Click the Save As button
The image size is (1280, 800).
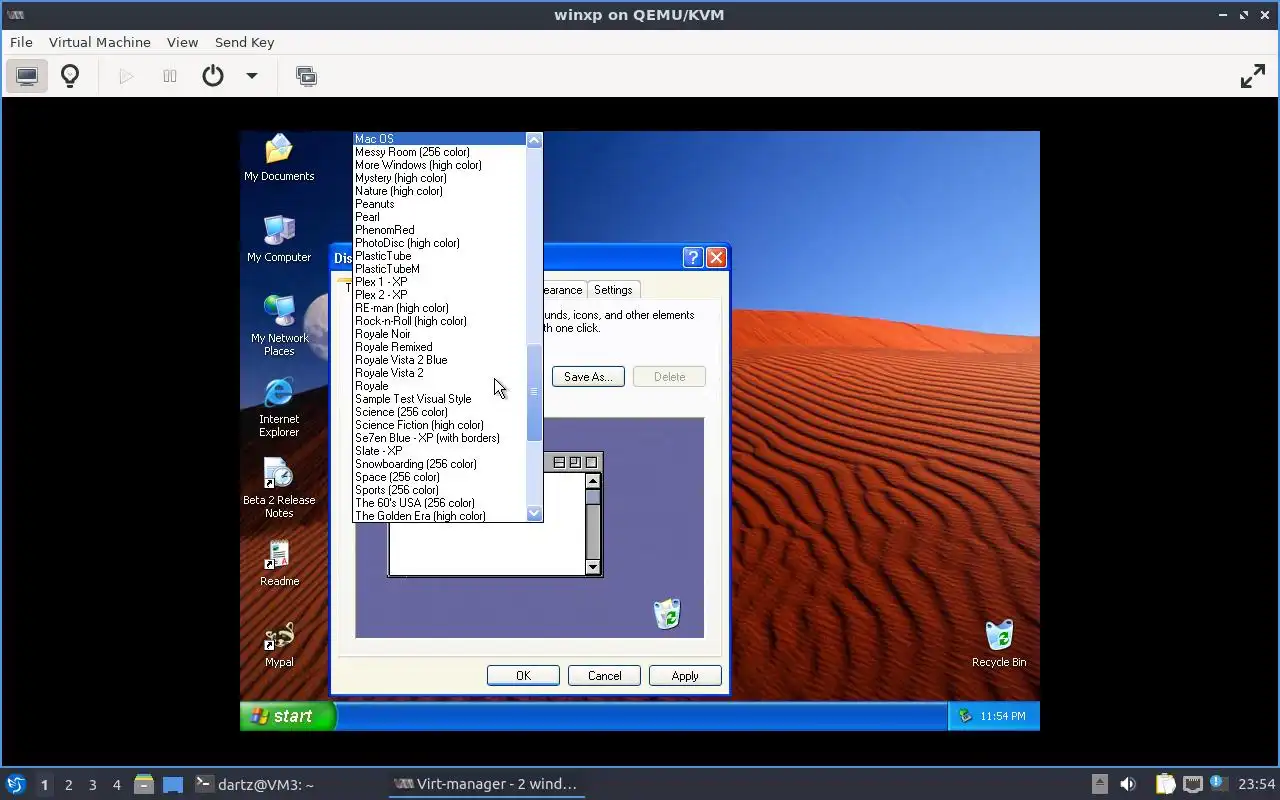[588, 377]
